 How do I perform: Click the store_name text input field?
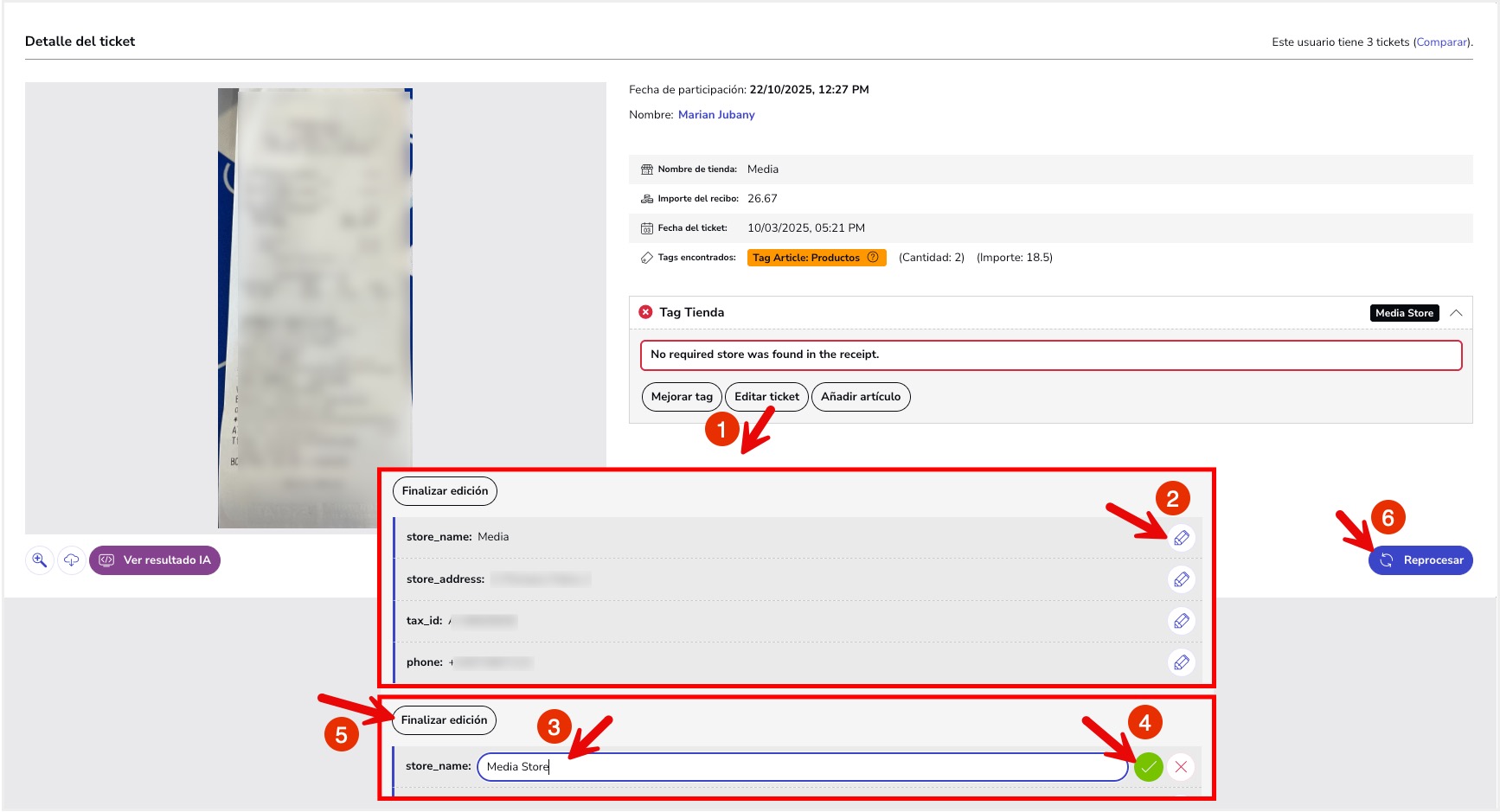click(802, 767)
